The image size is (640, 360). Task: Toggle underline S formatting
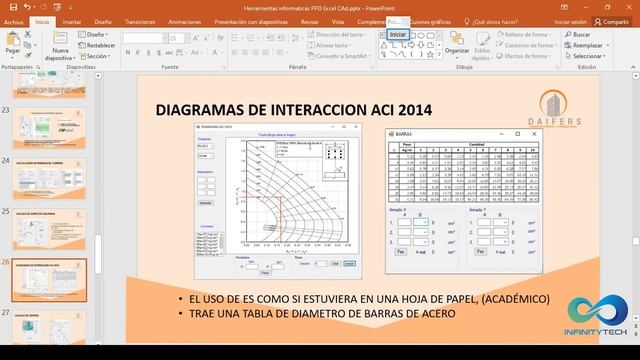(x=148, y=53)
